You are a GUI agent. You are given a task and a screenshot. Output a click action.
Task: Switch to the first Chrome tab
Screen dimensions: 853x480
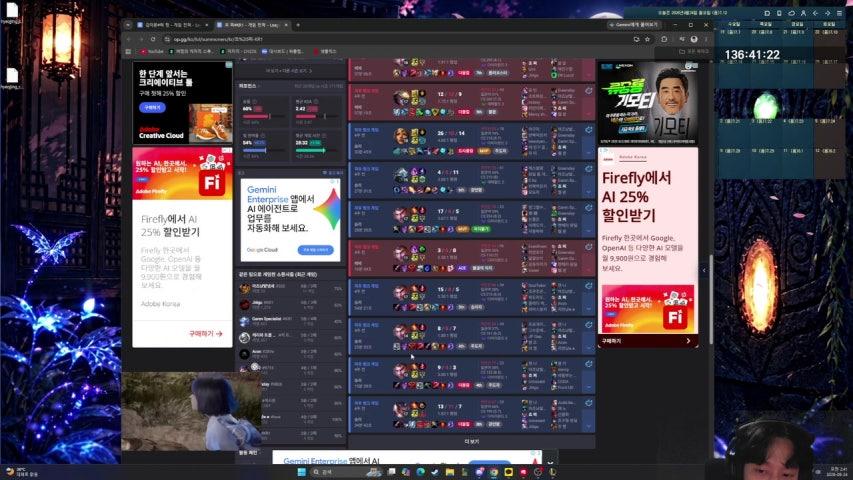170,25
